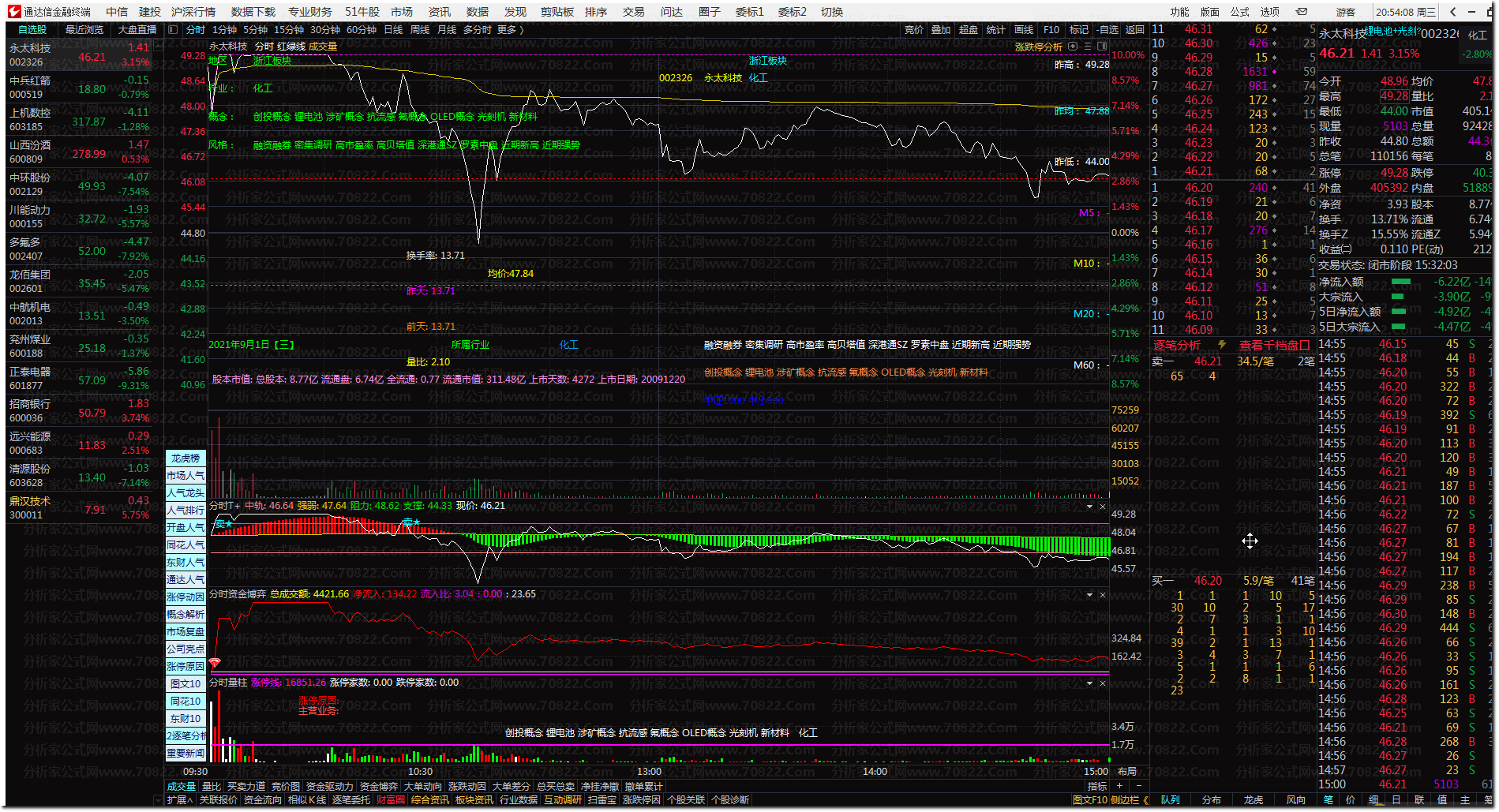Screen dimensions: 1499x812
Task: Click the 叠加 toolbar button
Action: (941, 30)
